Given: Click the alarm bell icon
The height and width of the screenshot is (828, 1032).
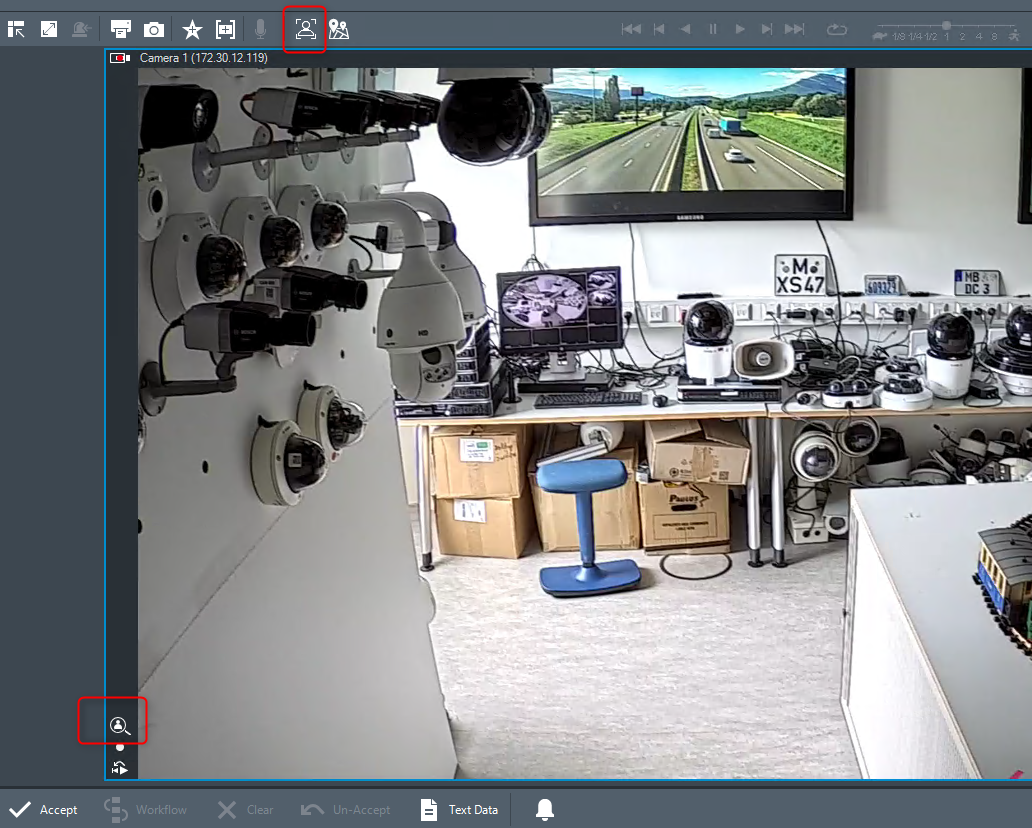Looking at the screenshot, I should pos(544,810).
